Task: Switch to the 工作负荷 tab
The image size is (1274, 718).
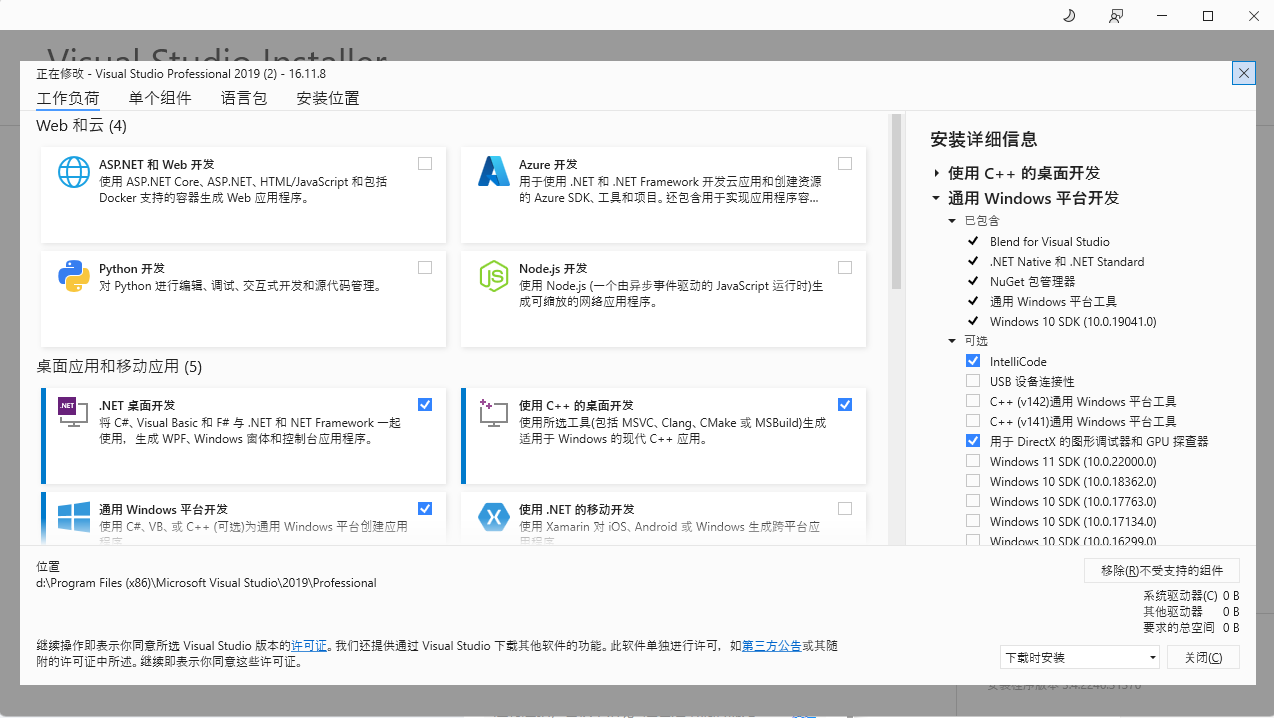Action: pyautogui.click(x=68, y=98)
